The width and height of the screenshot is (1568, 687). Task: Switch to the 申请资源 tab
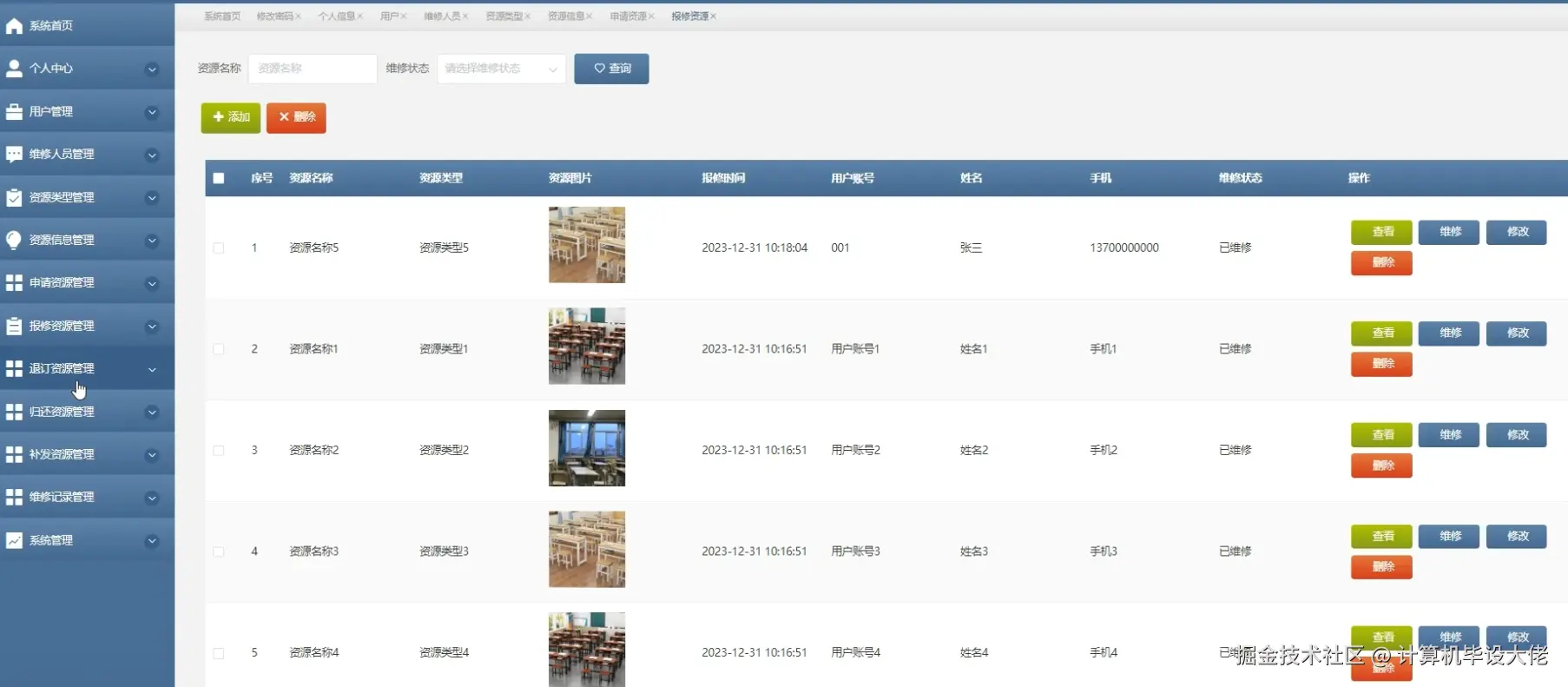[629, 17]
